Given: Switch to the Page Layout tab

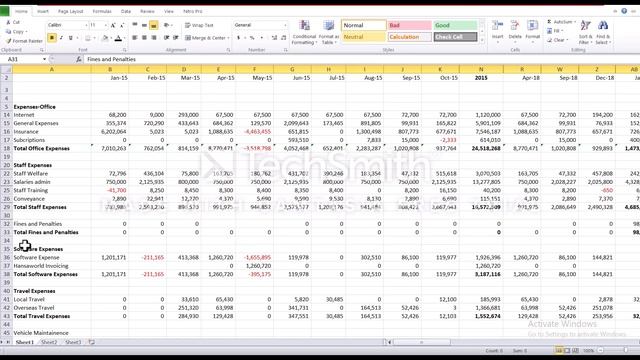Looking at the screenshot, I should [x=71, y=11].
